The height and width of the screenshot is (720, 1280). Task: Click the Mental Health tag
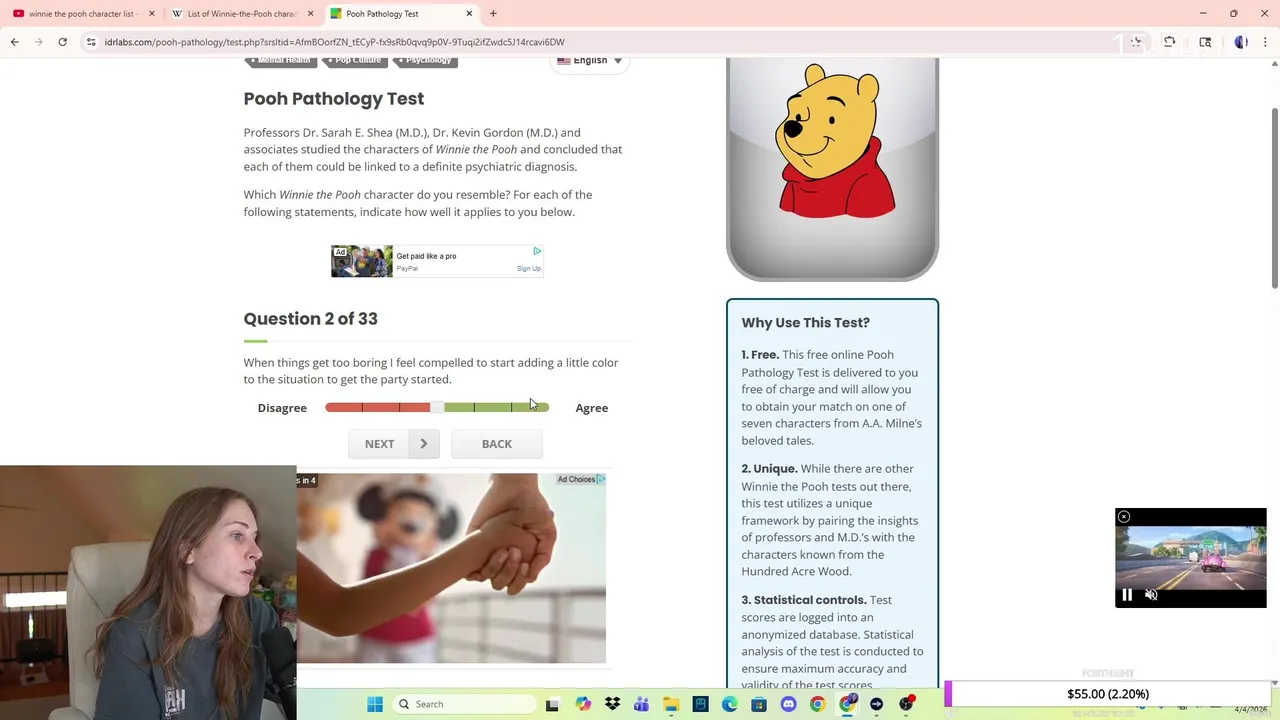281,61
